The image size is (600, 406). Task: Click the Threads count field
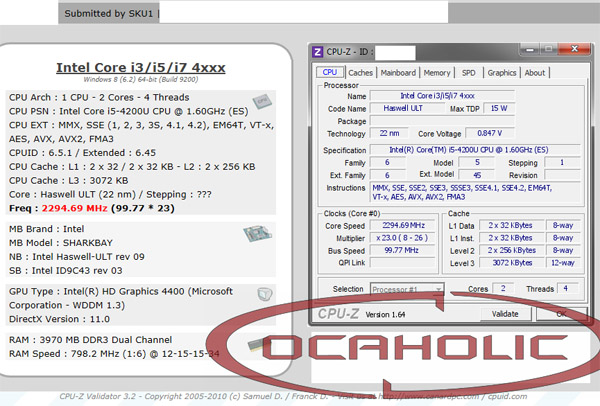pyautogui.click(x=568, y=289)
